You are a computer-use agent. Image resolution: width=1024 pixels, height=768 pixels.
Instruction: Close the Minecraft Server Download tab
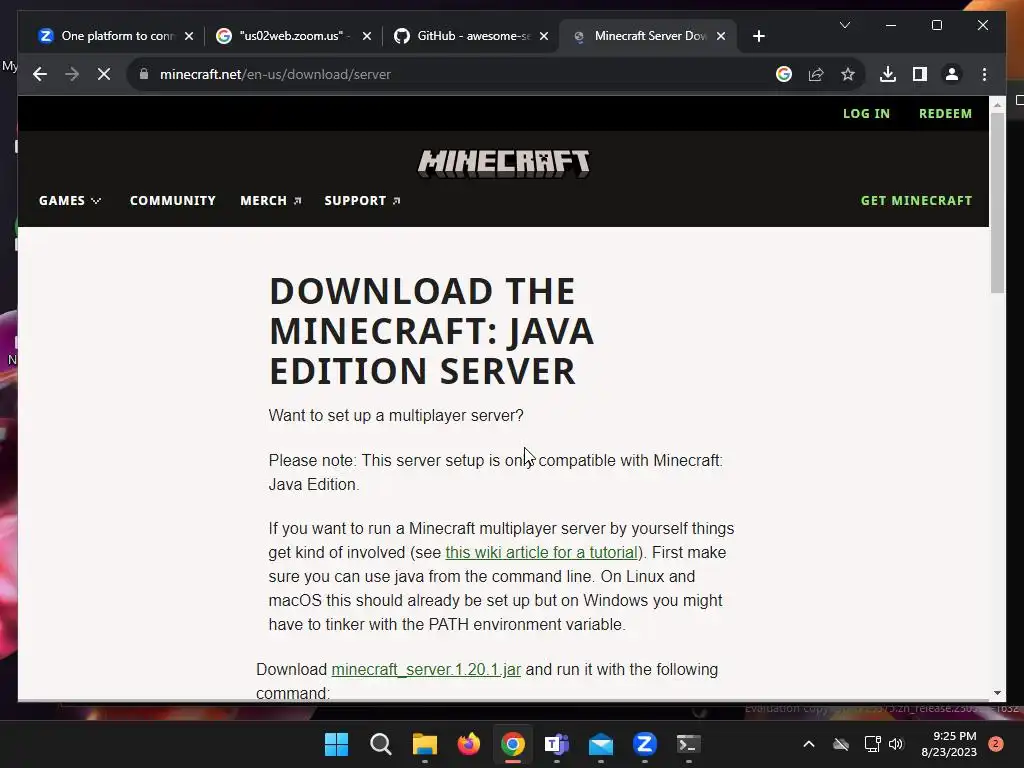pyautogui.click(x=721, y=36)
